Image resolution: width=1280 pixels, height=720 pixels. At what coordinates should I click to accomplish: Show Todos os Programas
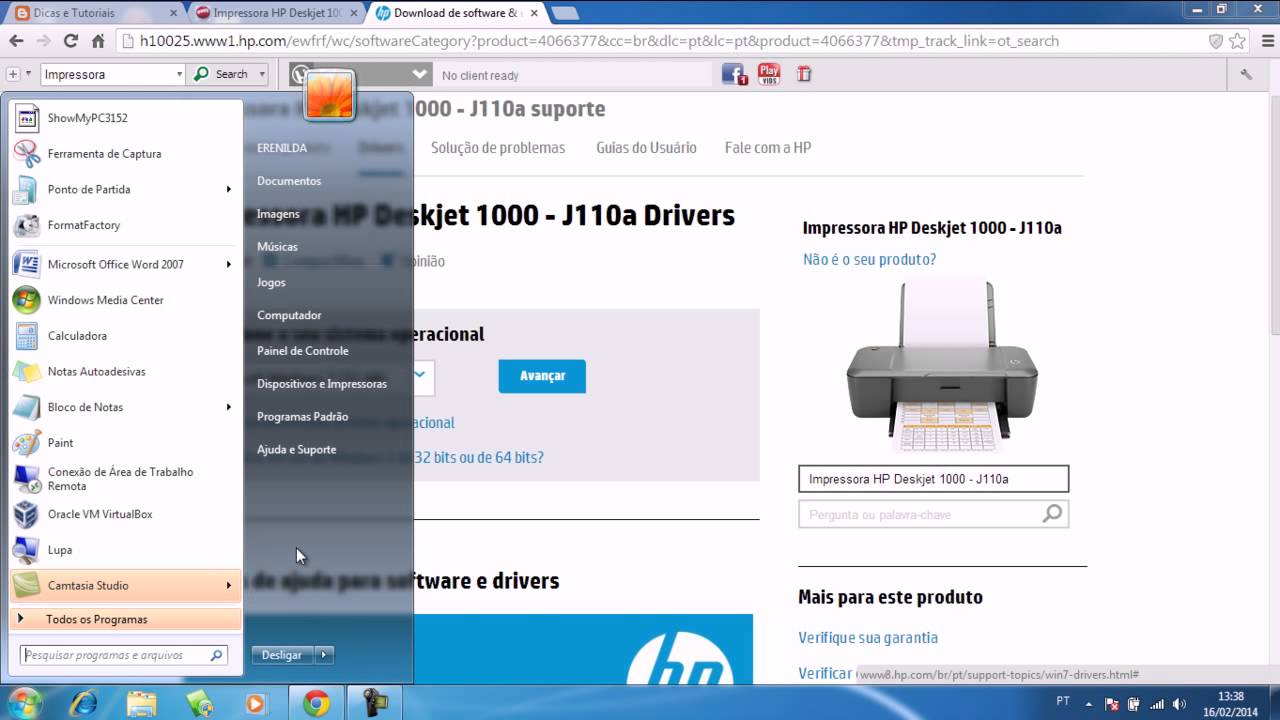coord(125,619)
